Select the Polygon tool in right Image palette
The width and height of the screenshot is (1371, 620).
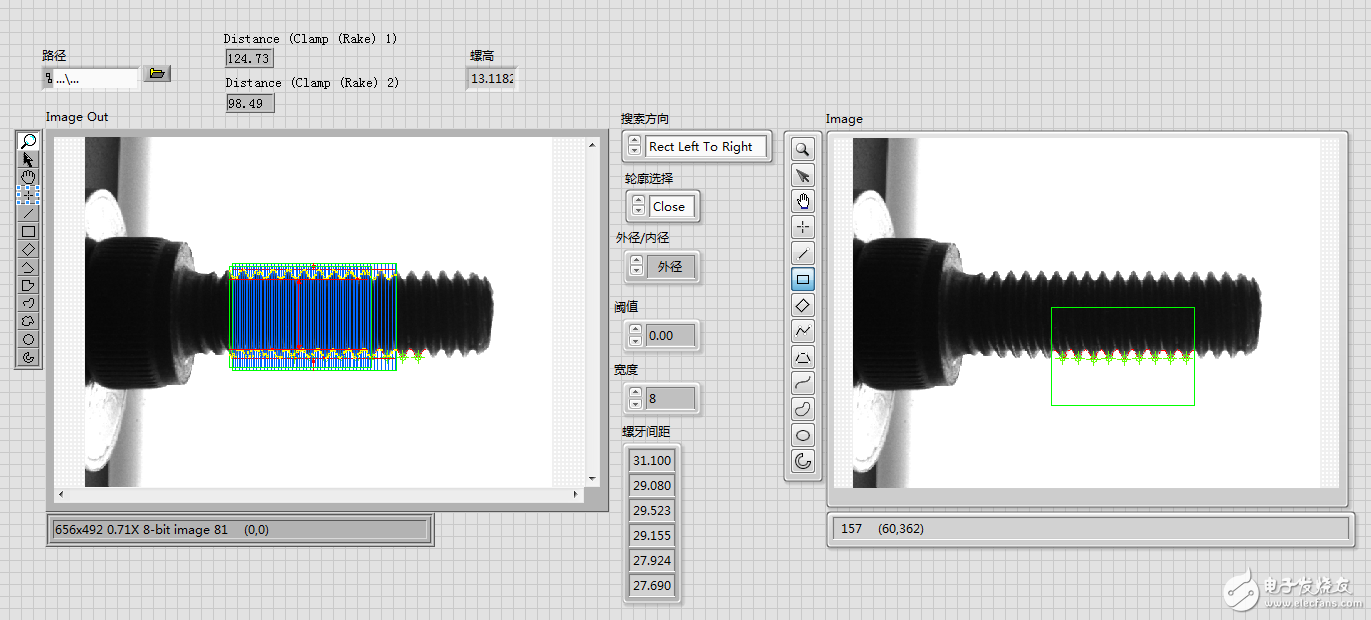point(803,357)
